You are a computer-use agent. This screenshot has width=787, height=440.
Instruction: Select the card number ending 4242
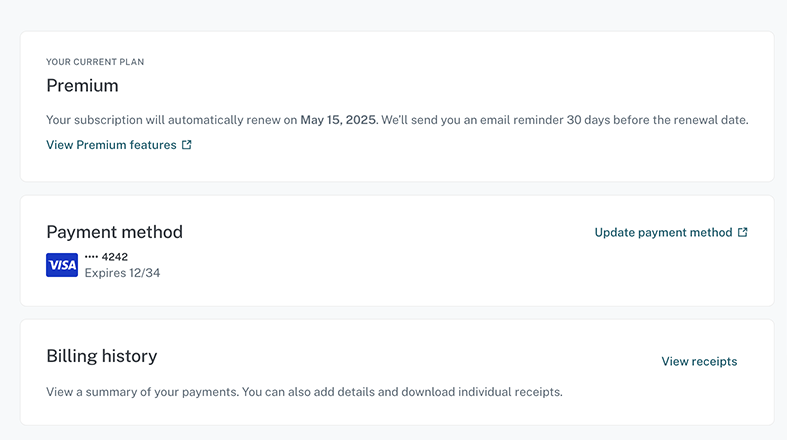coord(106,257)
